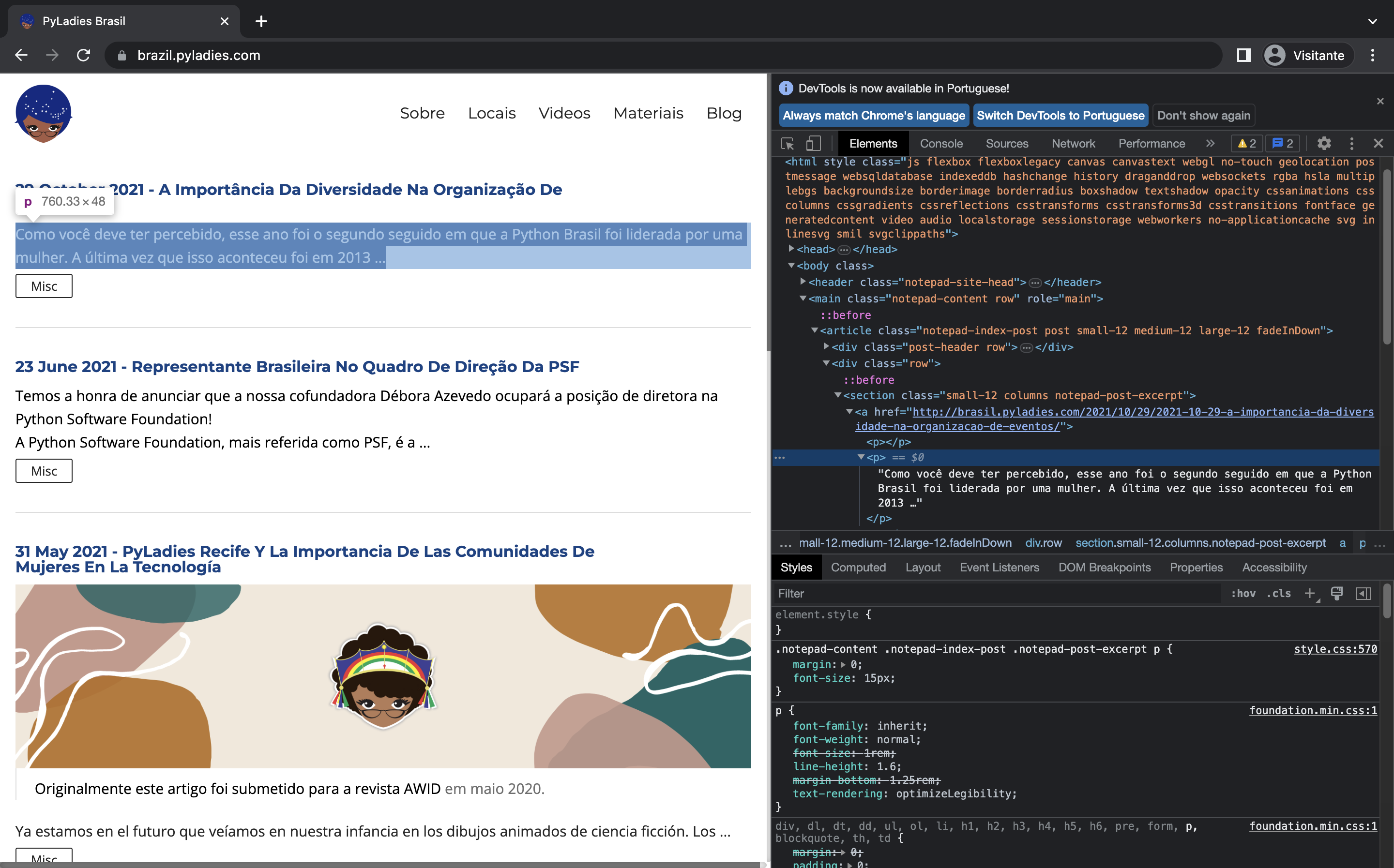Toggle the device toolbar icon
Viewport: 1394px width, 868px height.
click(x=814, y=144)
